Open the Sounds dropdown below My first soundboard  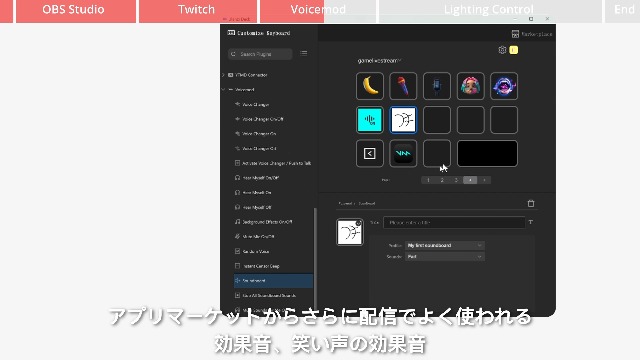tap(444, 257)
